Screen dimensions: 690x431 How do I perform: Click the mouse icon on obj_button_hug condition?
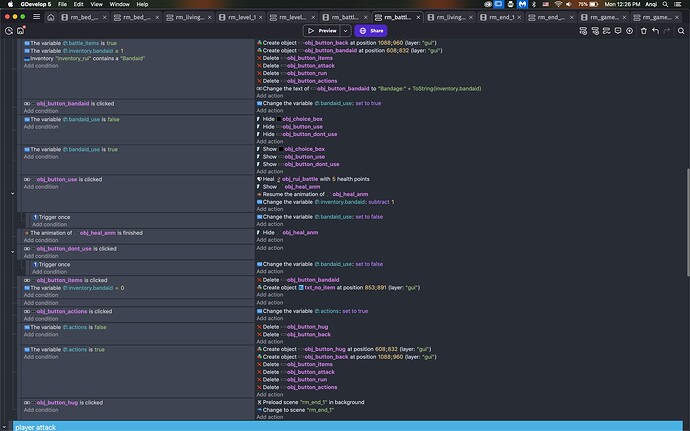(x=27, y=402)
